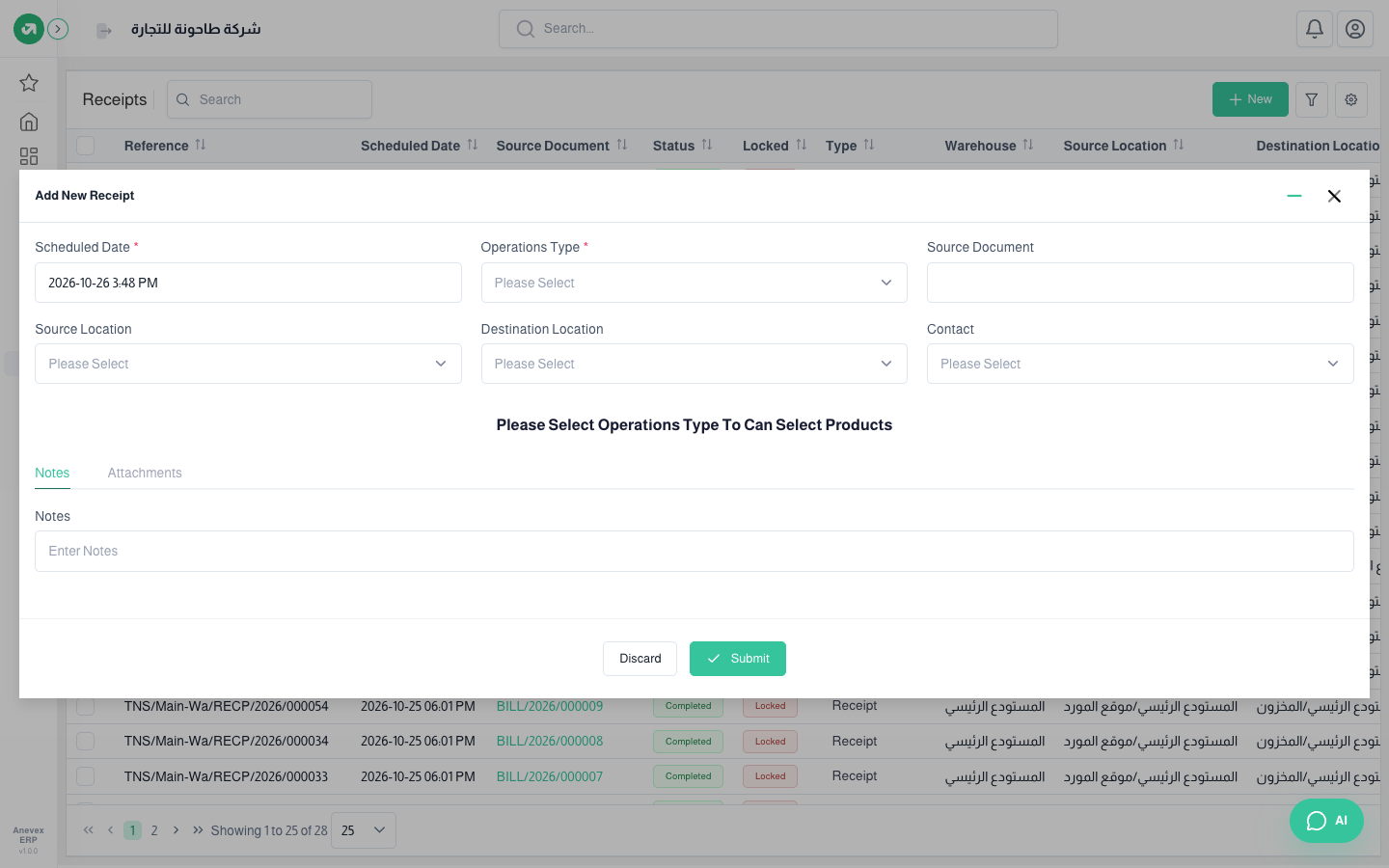Click the Enter Notes text field
The height and width of the screenshot is (868, 1389).
tap(694, 551)
